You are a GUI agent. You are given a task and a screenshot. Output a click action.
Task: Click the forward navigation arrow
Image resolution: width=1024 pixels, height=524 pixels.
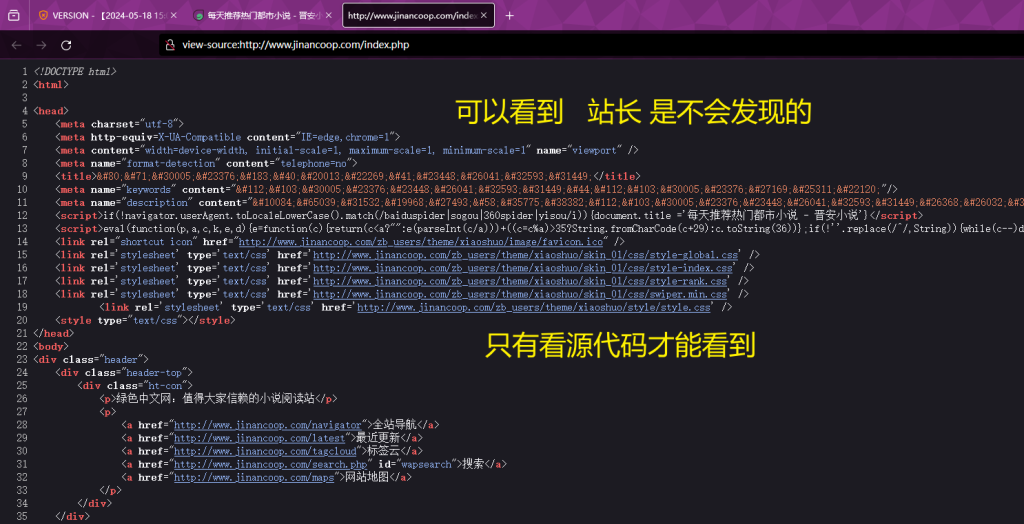point(41,45)
